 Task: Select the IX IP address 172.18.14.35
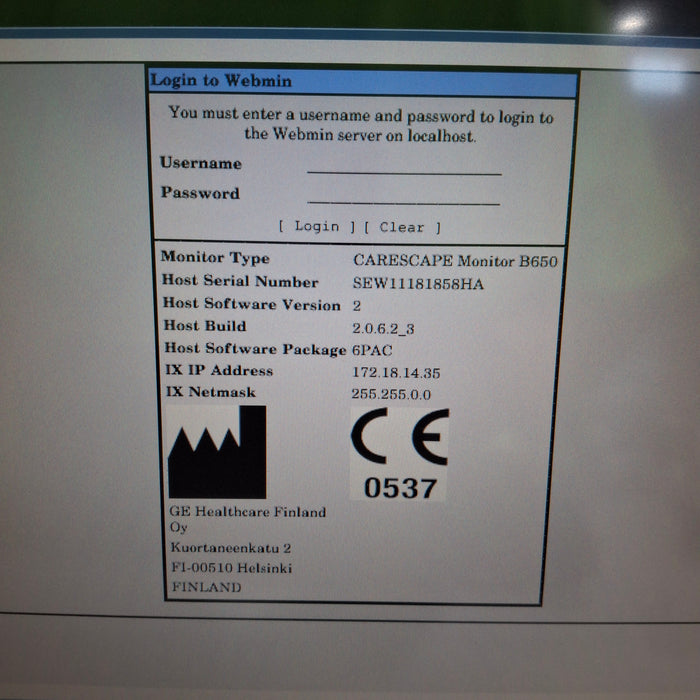coord(396,372)
